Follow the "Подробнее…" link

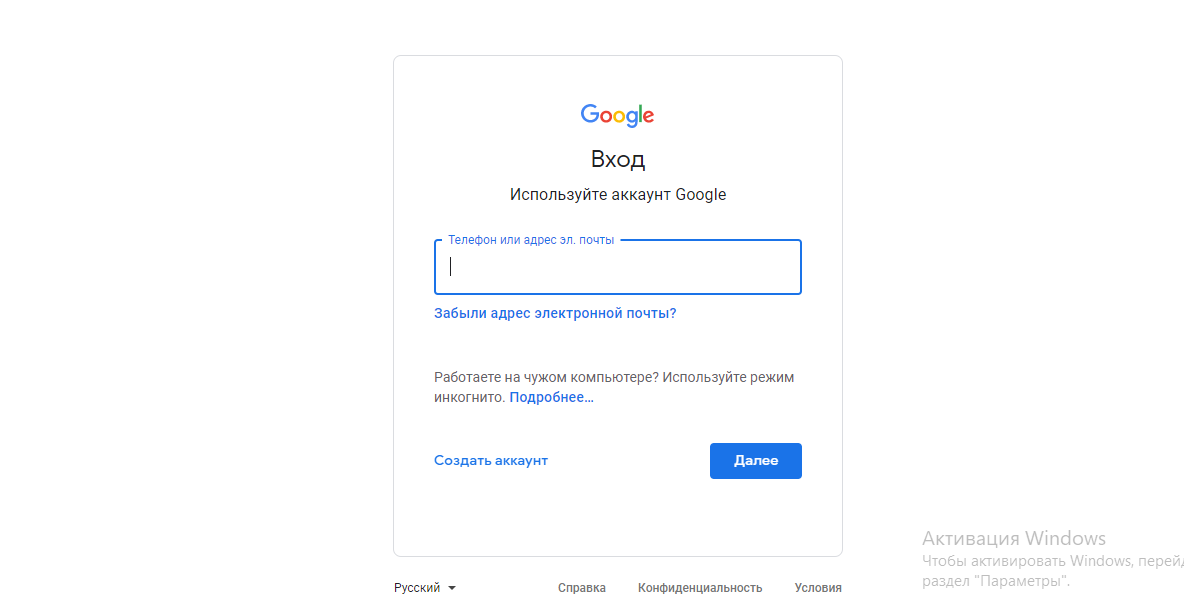click(551, 397)
